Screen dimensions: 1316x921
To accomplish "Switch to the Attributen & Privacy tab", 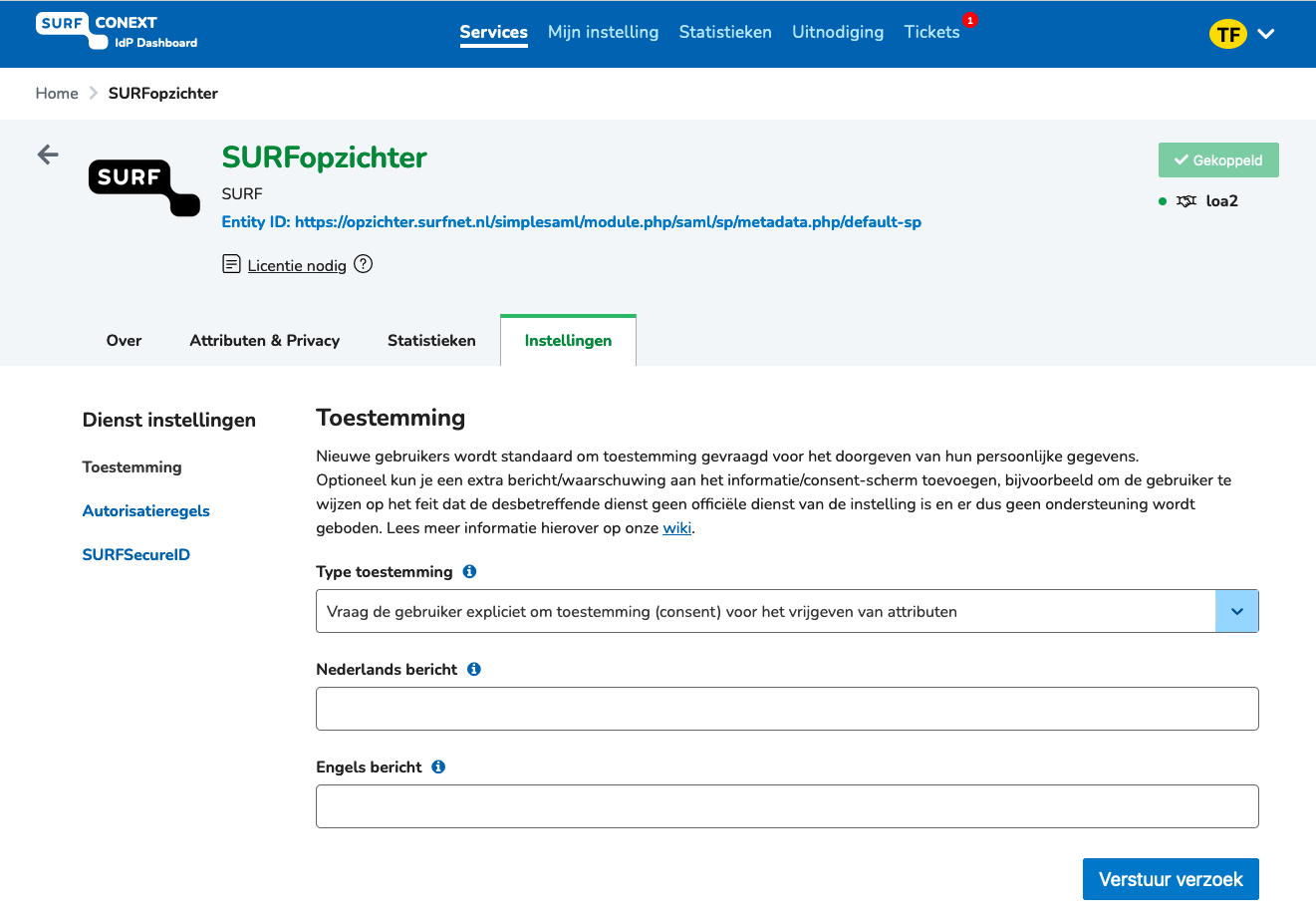I will pyautogui.click(x=265, y=341).
